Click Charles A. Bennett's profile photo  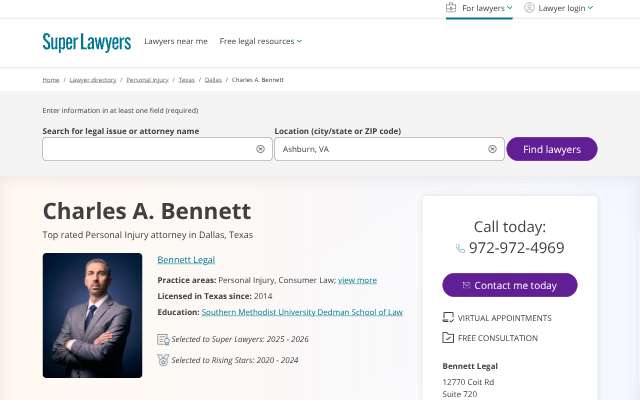tap(92, 315)
